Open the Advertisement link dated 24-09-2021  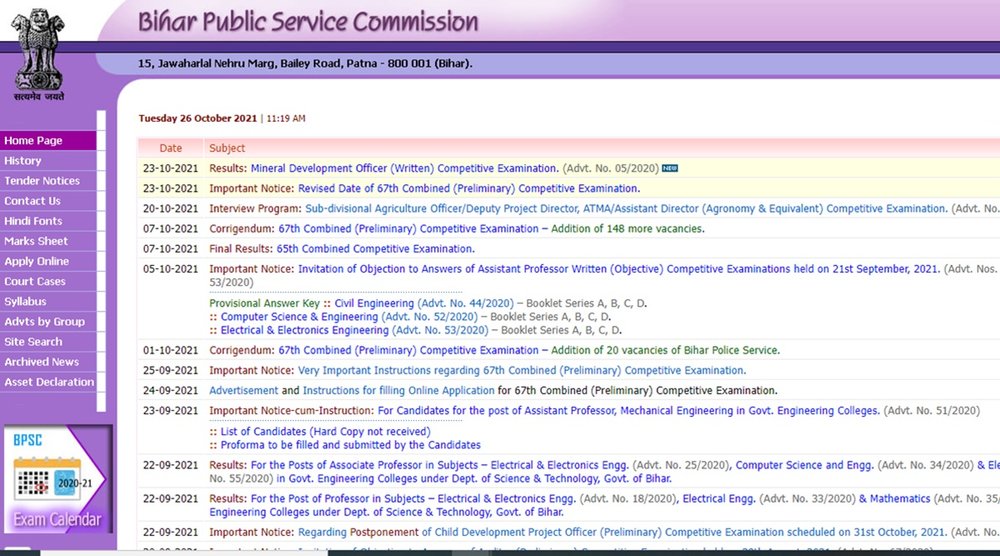click(x=244, y=391)
